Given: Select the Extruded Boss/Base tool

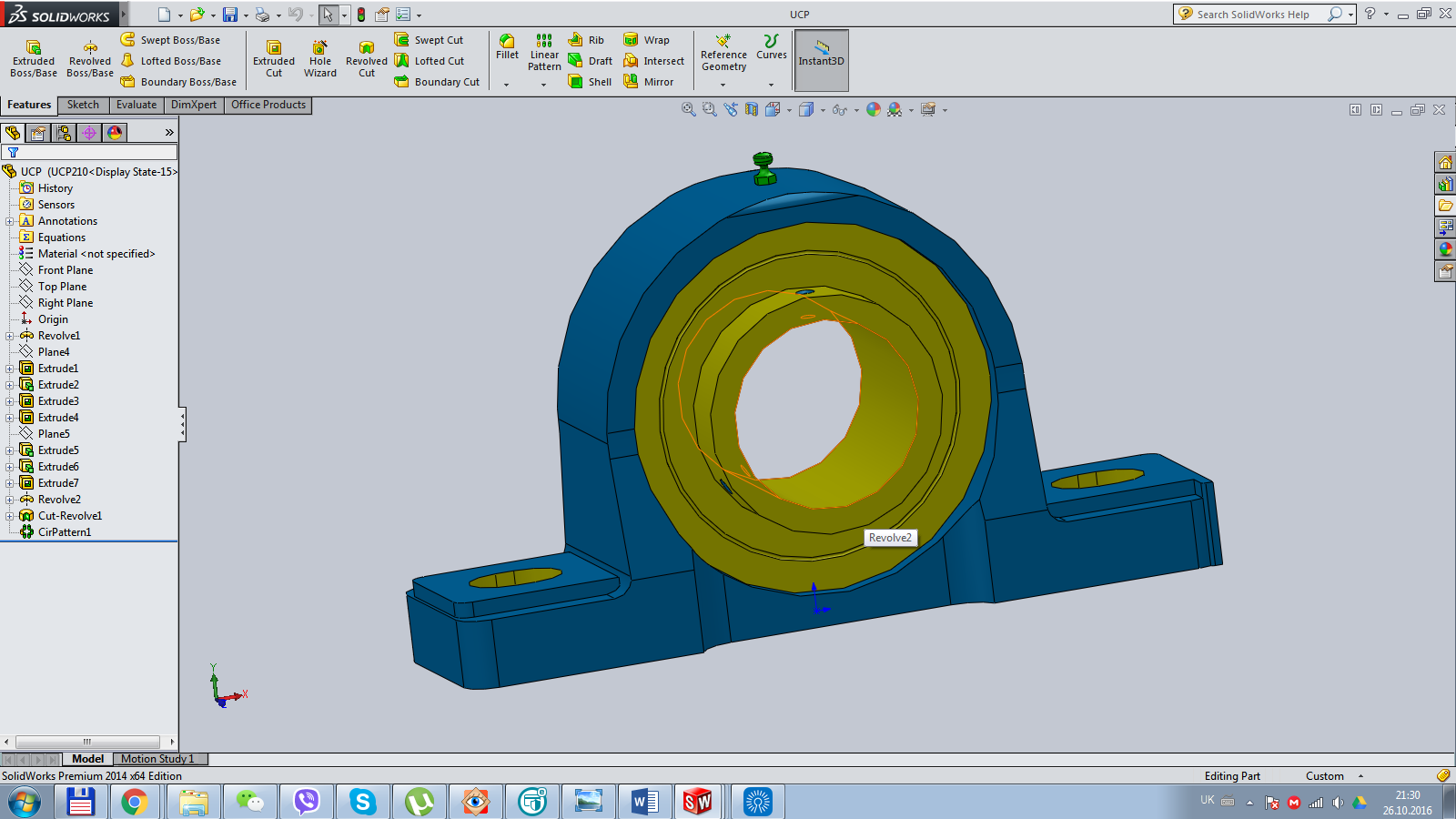Looking at the screenshot, I should tap(34, 59).
